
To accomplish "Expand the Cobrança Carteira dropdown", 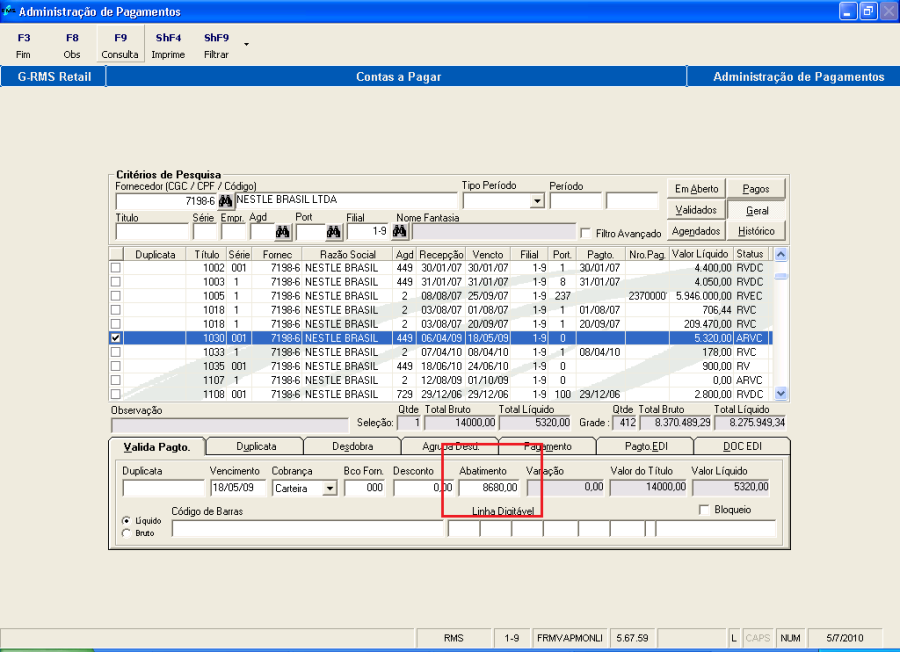I will [329, 489].
